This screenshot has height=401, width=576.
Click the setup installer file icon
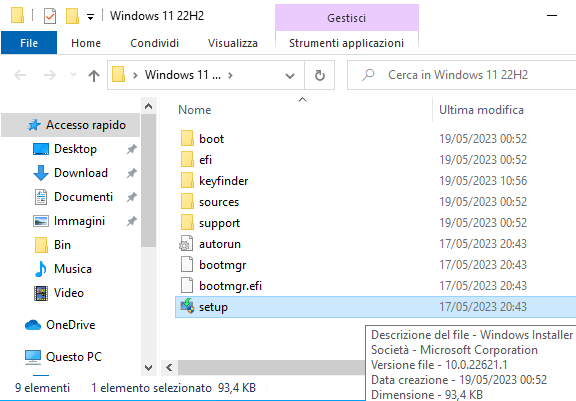187,306
